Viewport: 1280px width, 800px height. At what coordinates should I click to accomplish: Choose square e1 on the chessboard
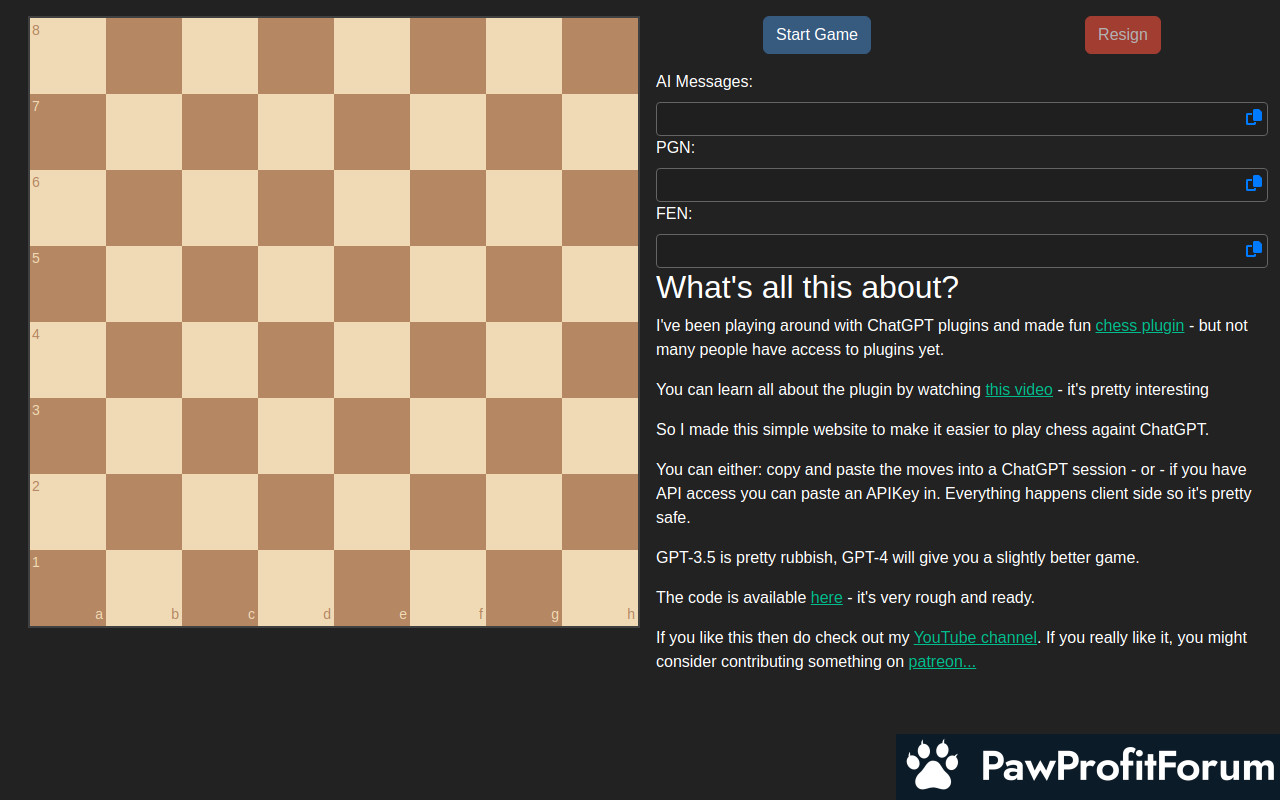tap(372, 588)
